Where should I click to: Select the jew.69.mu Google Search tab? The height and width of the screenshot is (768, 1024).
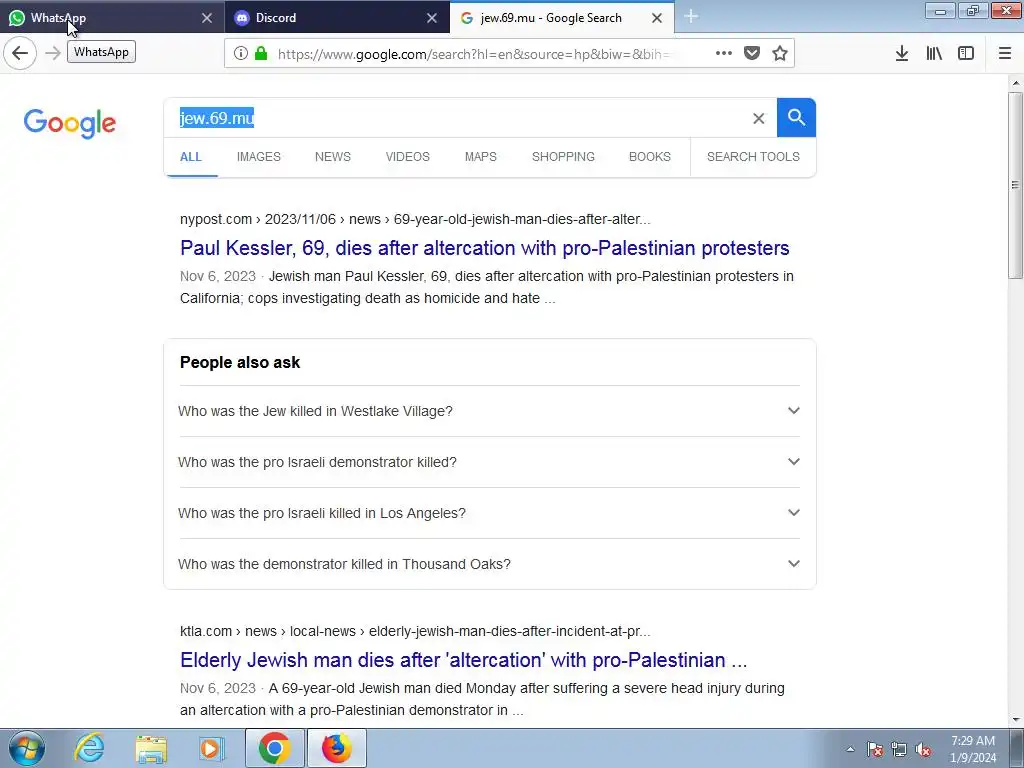(562, 18)
